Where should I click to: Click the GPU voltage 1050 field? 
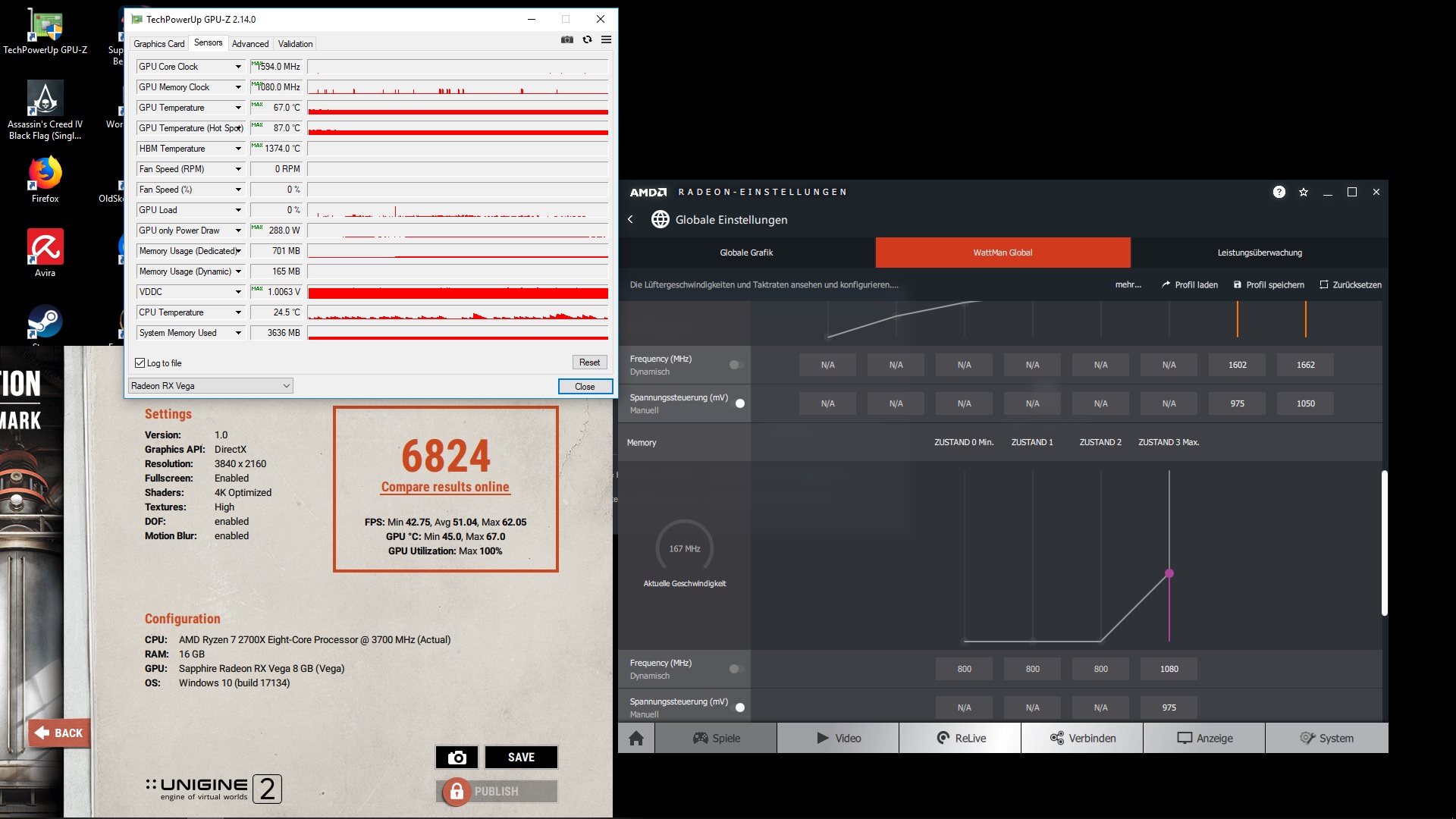click(x=1305, y=403)
